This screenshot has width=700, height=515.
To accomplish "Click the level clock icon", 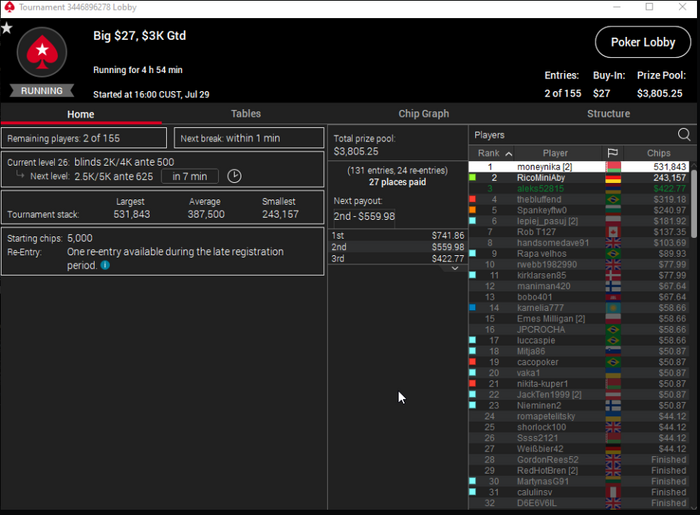I will point(234,176).
